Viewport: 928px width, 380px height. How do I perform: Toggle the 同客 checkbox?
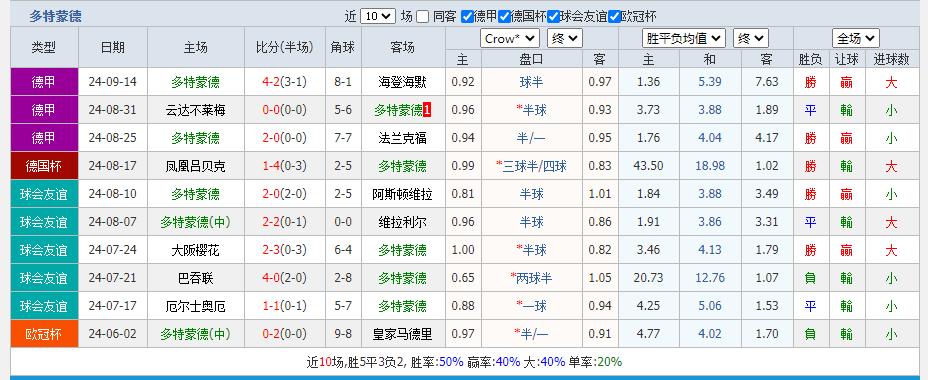tap(422, 17)
